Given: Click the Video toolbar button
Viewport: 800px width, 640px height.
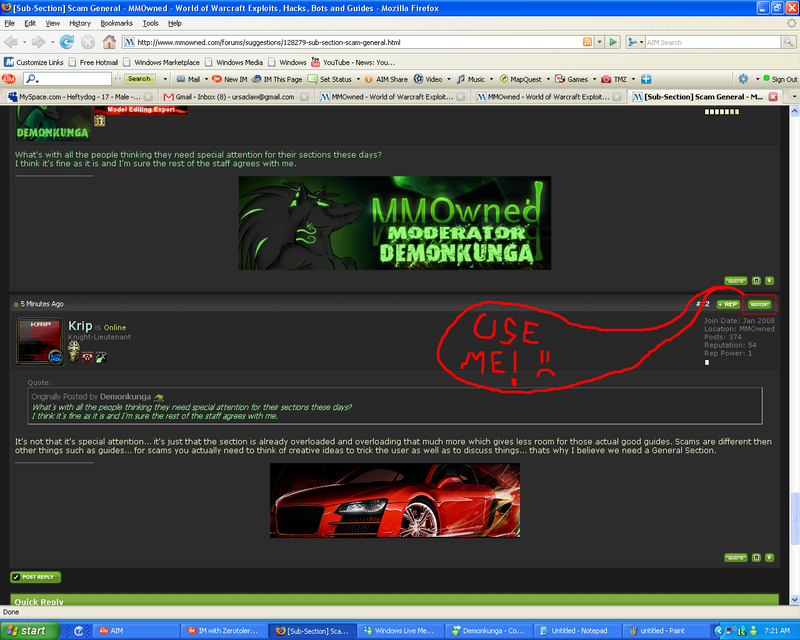Looking at the screenshot, I should 428,79.
